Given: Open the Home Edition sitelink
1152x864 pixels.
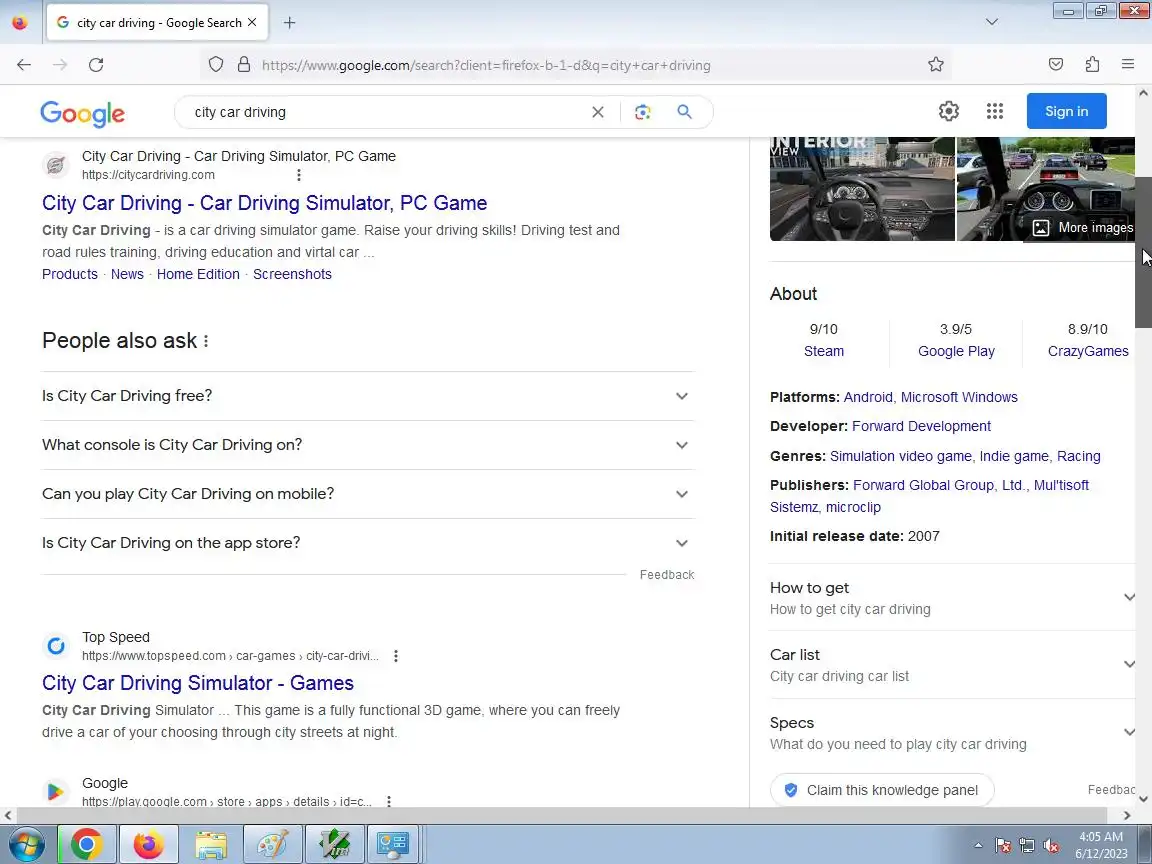Looking at the screenshot, I should pos(198,274).
